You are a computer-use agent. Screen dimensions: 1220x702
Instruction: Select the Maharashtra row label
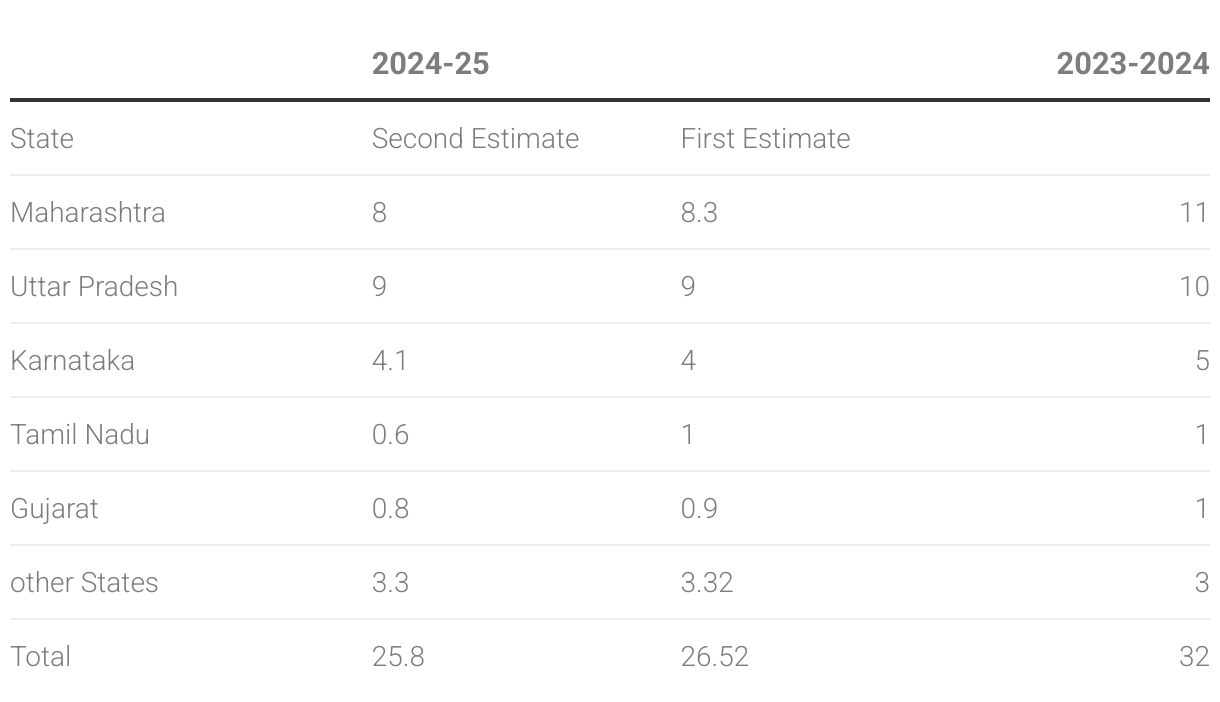tap(88, 212)
